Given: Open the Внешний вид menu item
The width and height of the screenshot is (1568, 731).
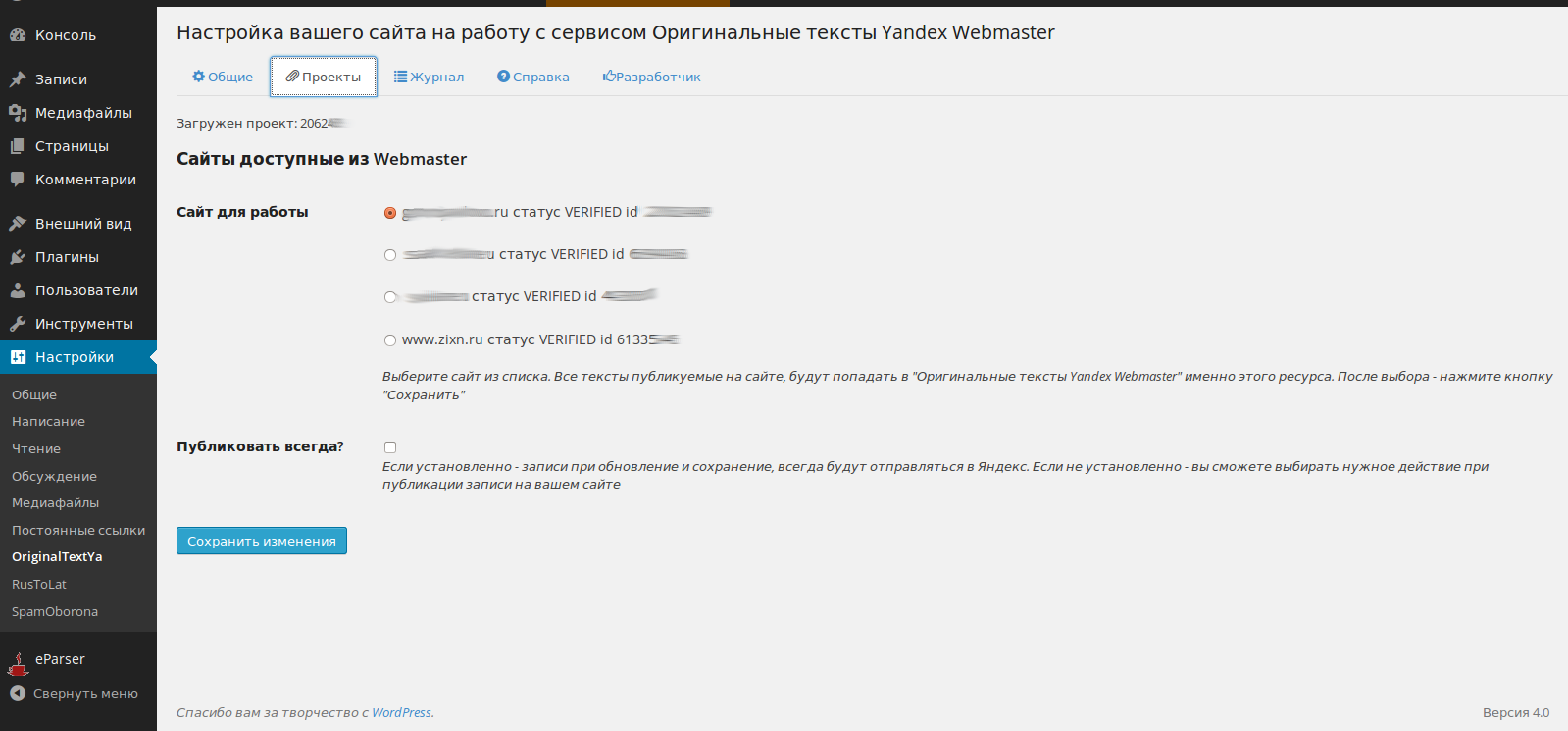Looking at the screenshot, I should click(78, 224).
